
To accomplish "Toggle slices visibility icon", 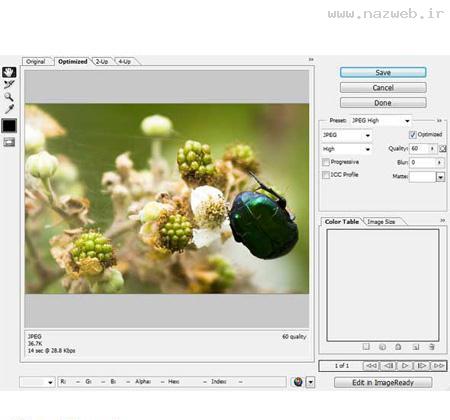I will click(x=9, y=142).
